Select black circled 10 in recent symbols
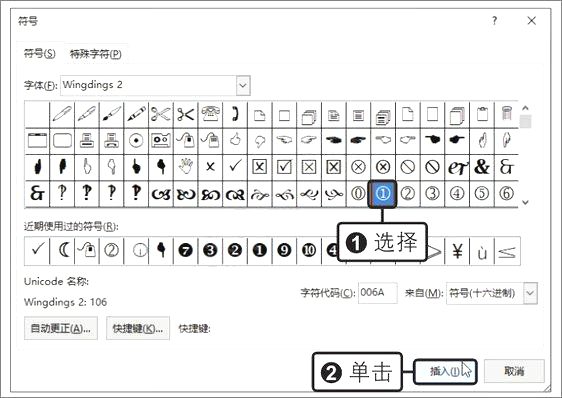Image resolution: width=562 pixels, height=398 pixels. pyautogui.click(x=309, y=250)
